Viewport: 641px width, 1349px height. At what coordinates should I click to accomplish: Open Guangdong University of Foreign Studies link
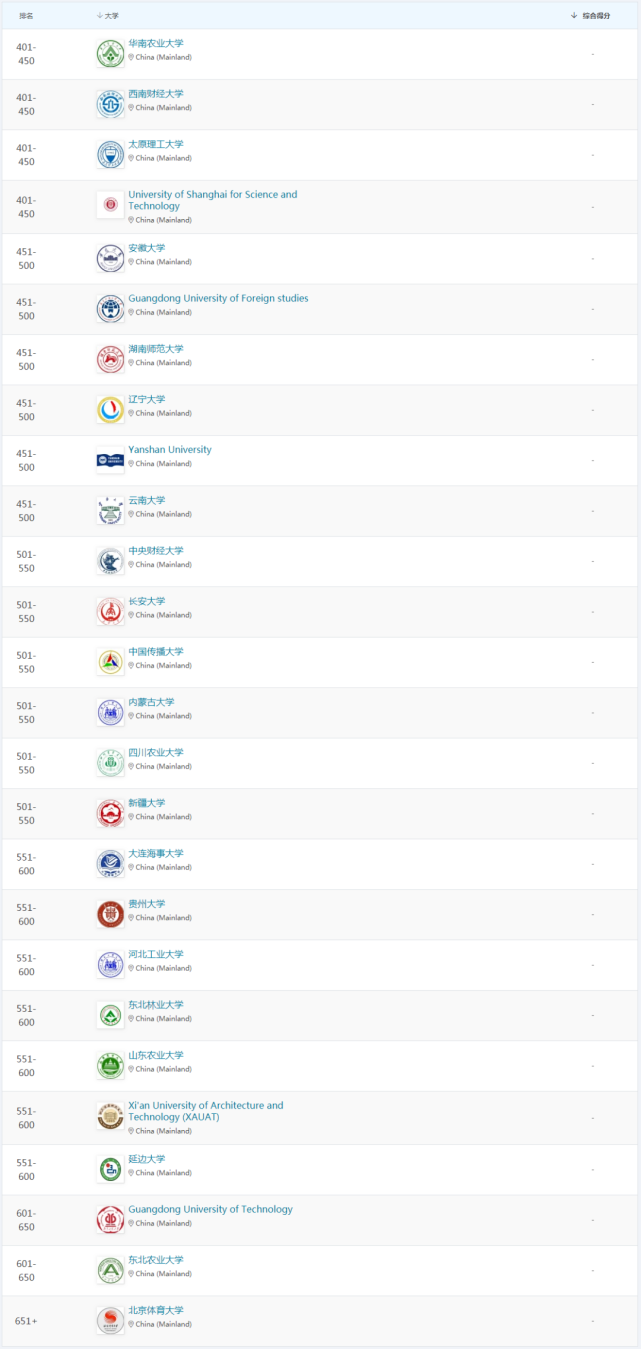pos(218,298)
